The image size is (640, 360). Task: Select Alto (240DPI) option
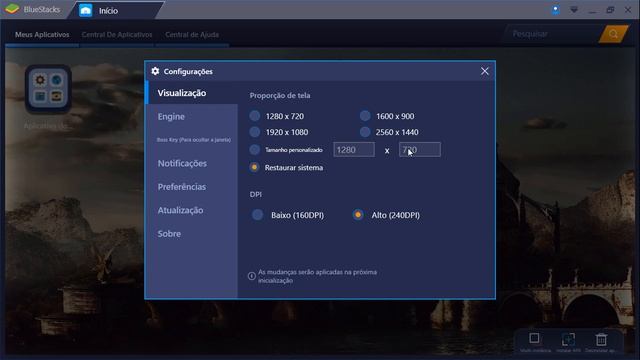[x=358, y=215]
